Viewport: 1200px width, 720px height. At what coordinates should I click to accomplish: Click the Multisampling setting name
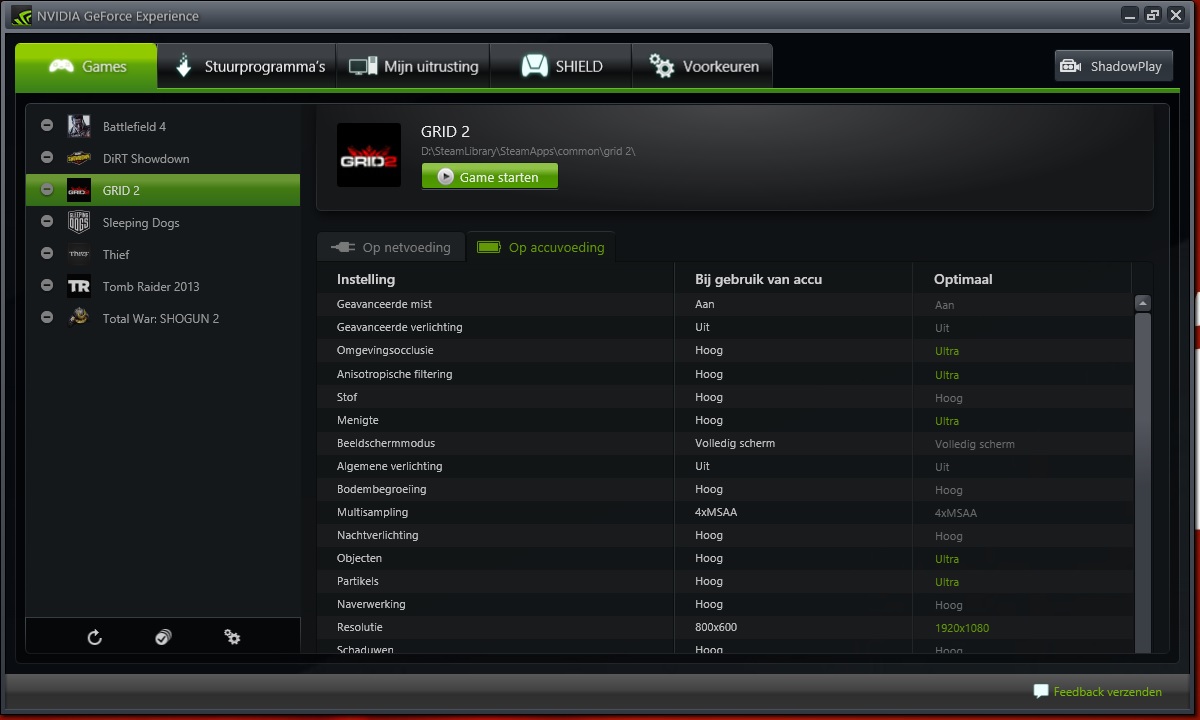coord(372,512)
